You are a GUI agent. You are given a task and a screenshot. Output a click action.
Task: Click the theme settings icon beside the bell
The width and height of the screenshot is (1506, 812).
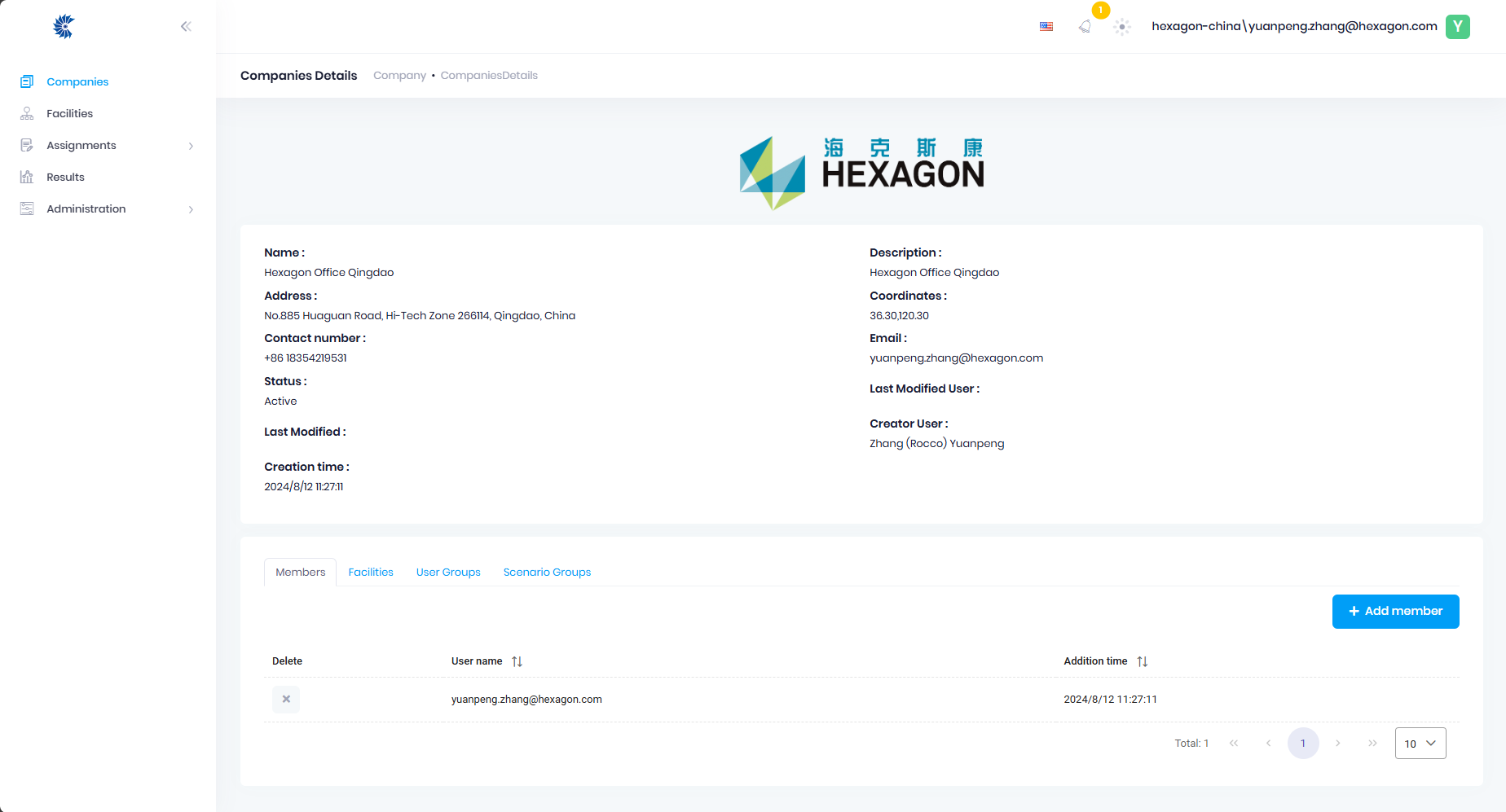[1122, 27]
